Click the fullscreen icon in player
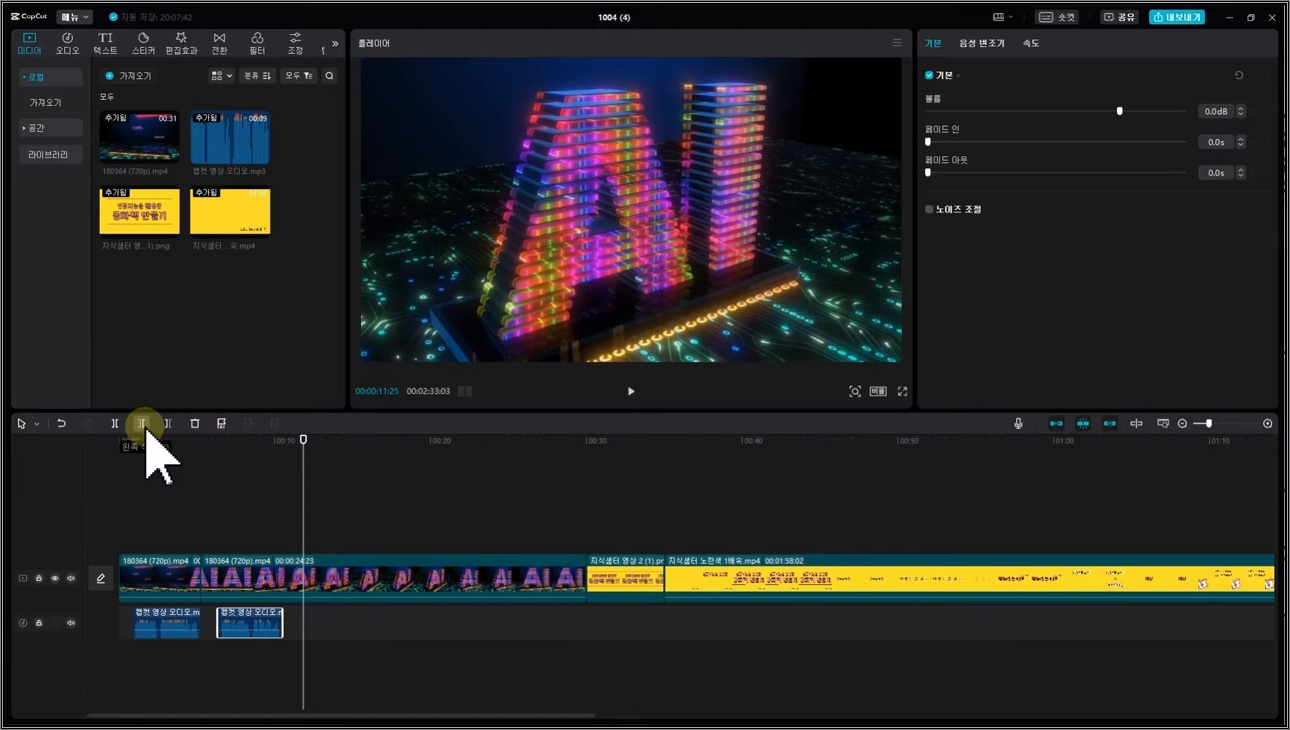1290x730 pixels. [x=902, y=392]
